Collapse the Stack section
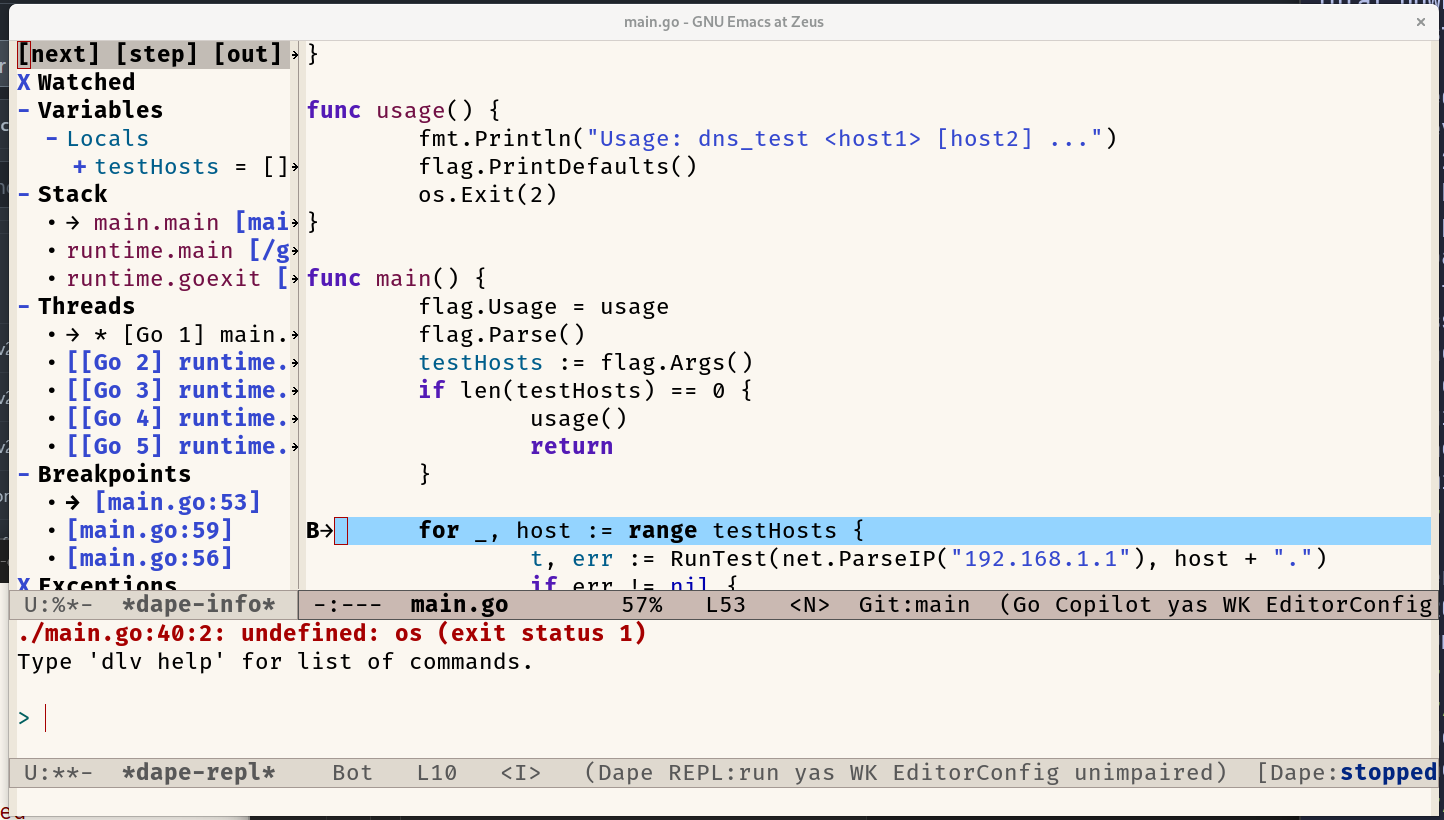Screen dimensions: 1444x820 [24, 194]
